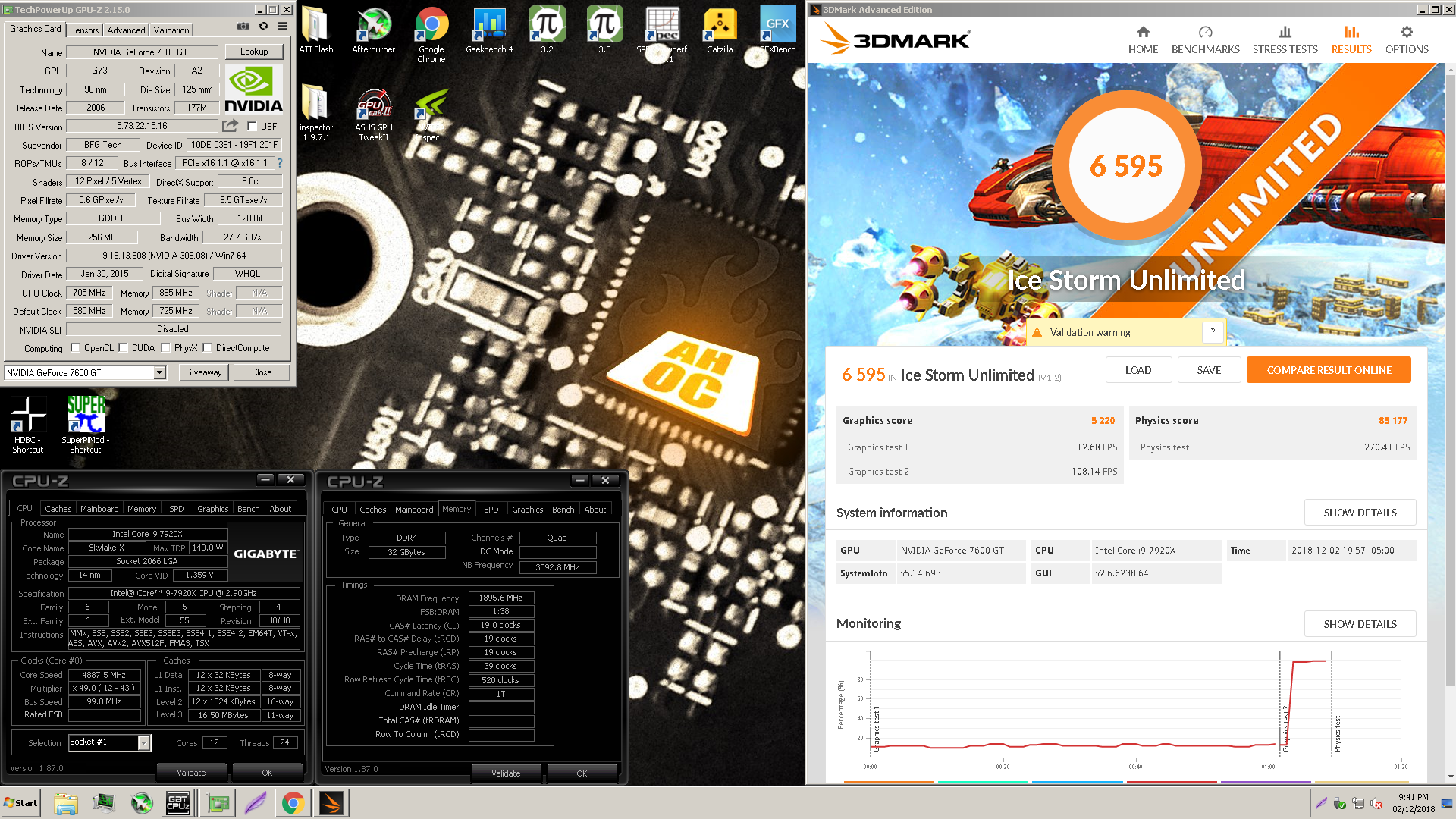The image size is (1456, 819).
Task: Toggle the UEFI checkbox in GPU-Z
Action: 253,127
